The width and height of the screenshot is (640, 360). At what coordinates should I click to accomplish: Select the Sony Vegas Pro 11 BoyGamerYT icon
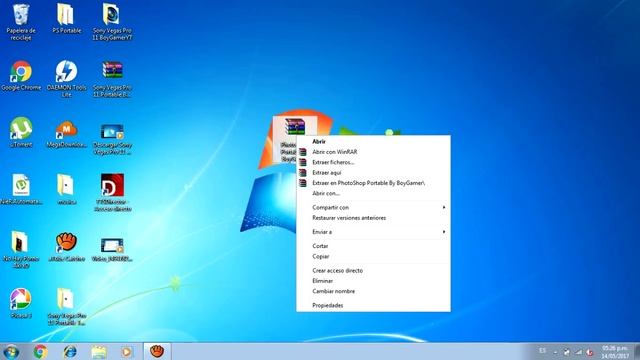pyautogui.click(x=112, y=22)
